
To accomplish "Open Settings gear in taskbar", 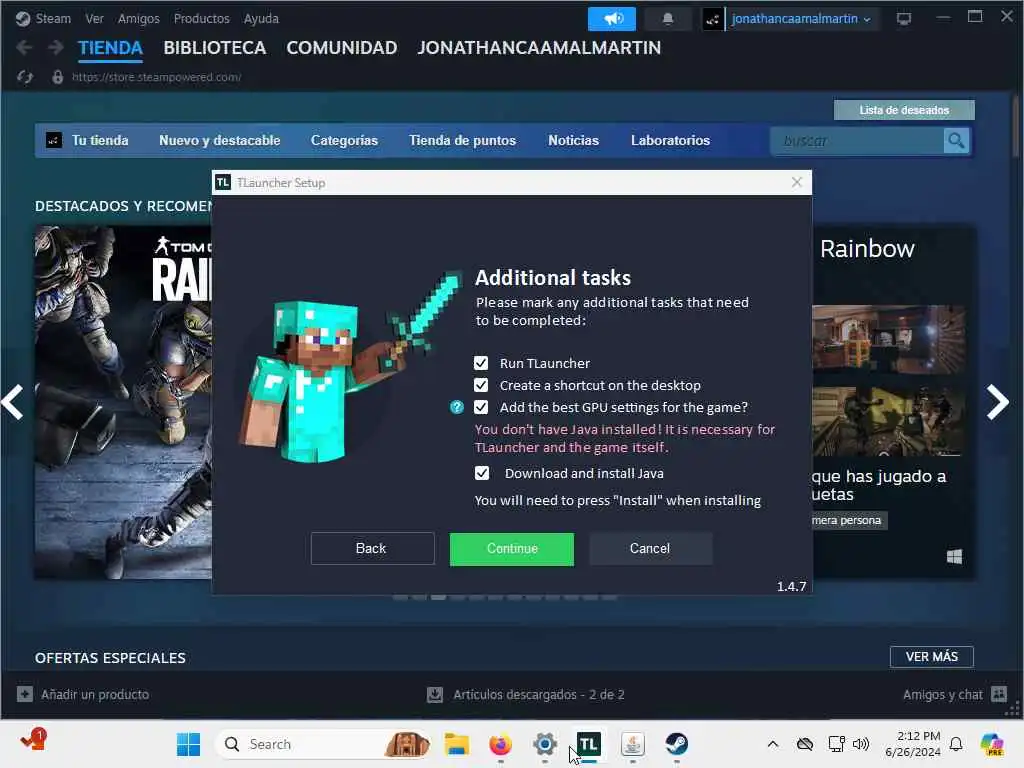I will tap(545, 744).
